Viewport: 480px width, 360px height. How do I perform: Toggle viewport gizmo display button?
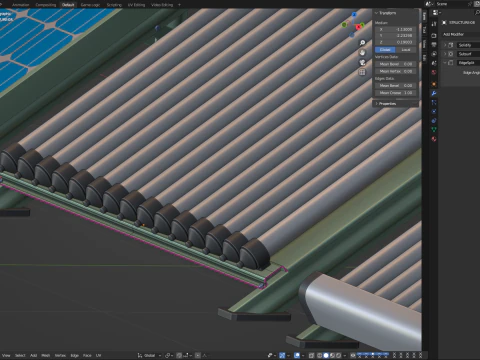pos(282,355)
